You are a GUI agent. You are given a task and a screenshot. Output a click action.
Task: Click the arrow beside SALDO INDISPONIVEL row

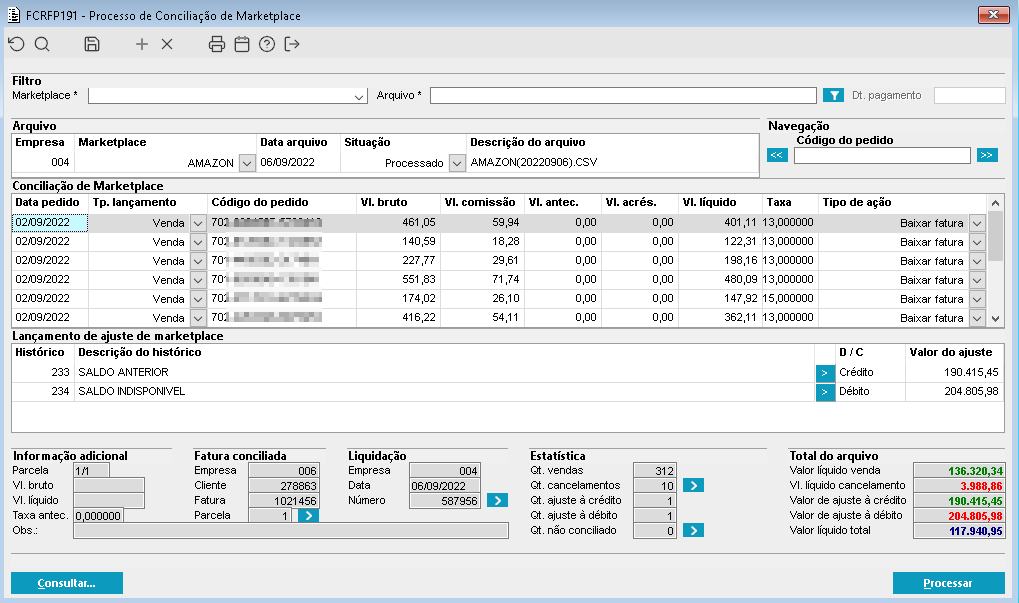pos(825,392)
